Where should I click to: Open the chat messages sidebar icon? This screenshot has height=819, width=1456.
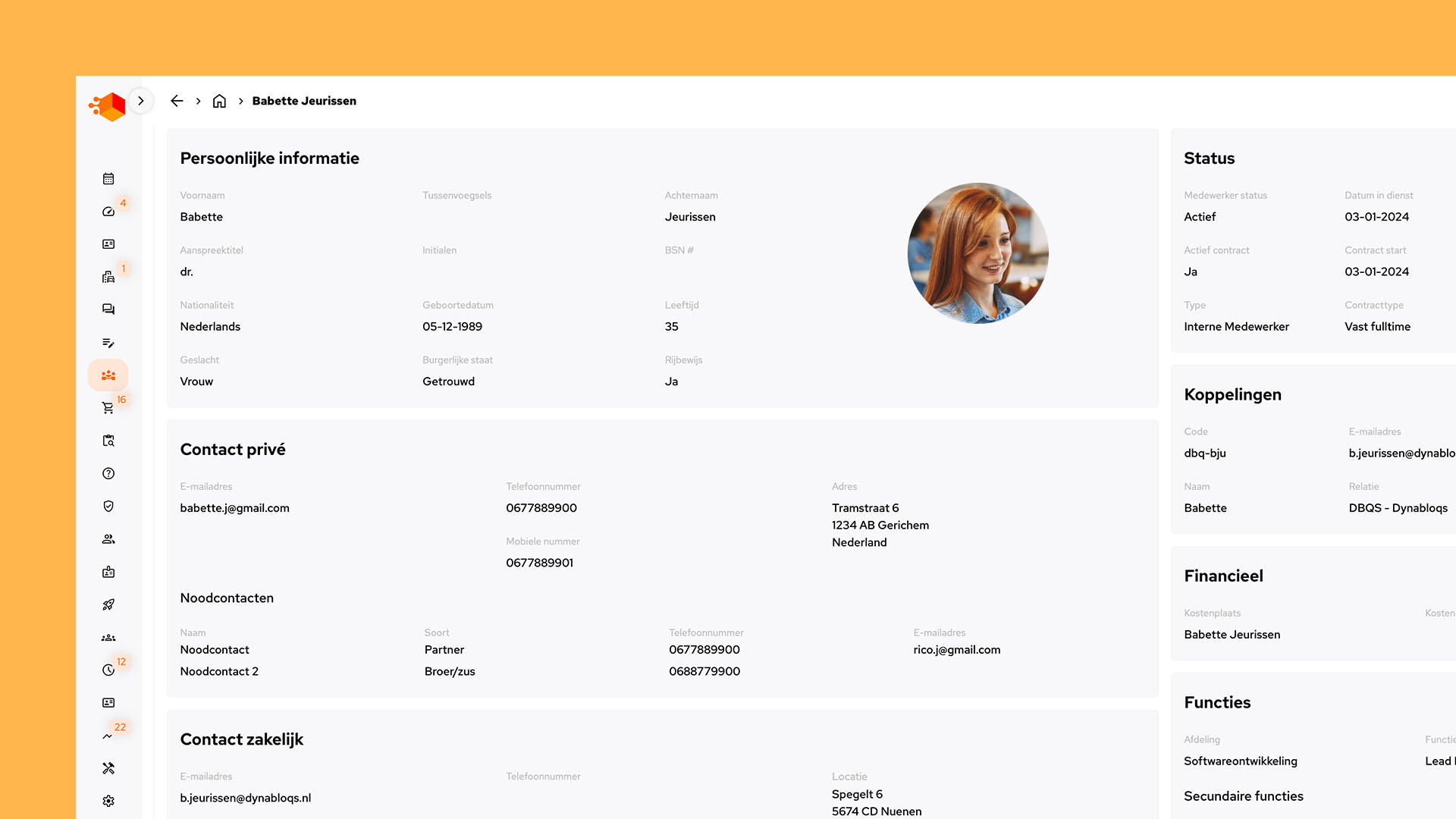(x=108, y=309)
